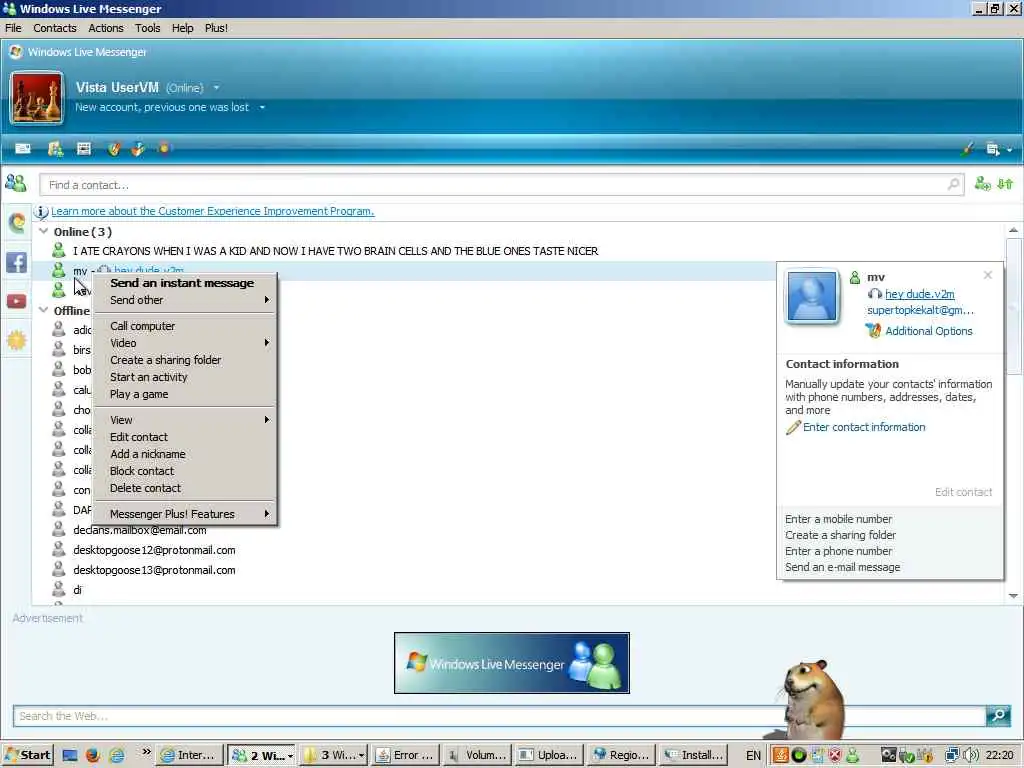Open the paintbrush color scheme icon
1024x768 pixels.
click(967, 149)
